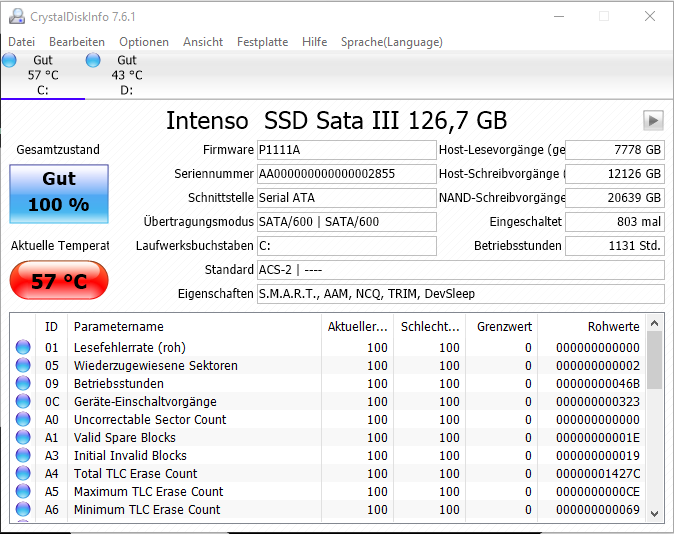Open the Optionen menu
The height and width of the screenshot is (534, 674).
coord(144,42)
